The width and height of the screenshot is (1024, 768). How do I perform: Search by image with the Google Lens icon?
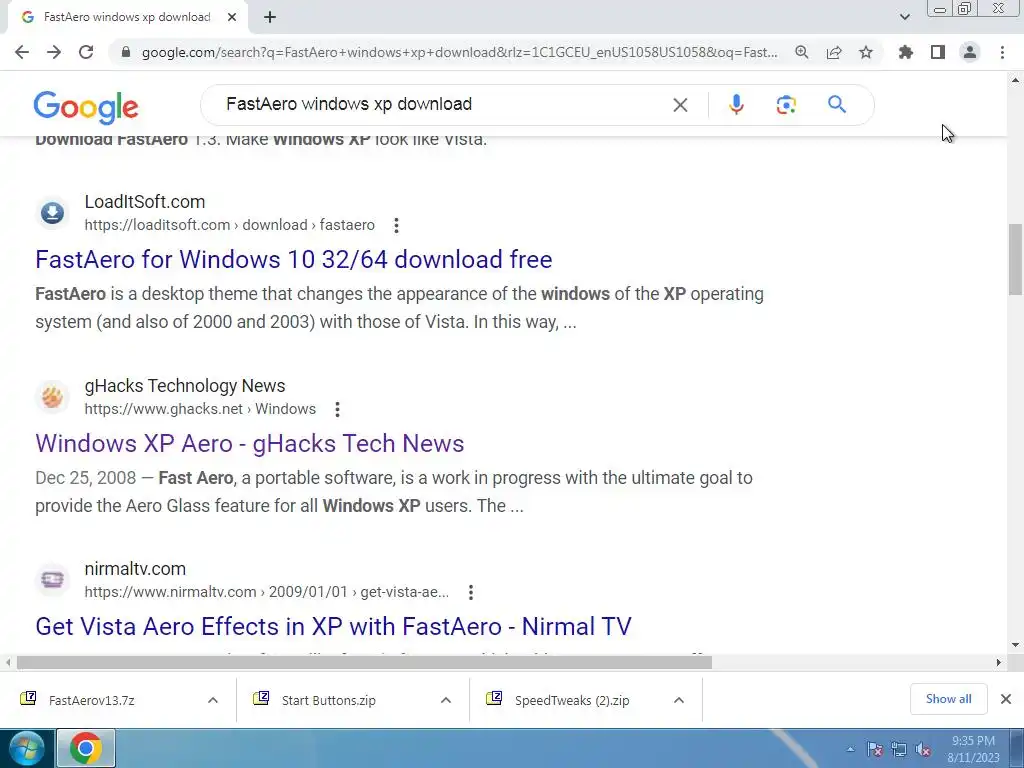coord(786,104)
